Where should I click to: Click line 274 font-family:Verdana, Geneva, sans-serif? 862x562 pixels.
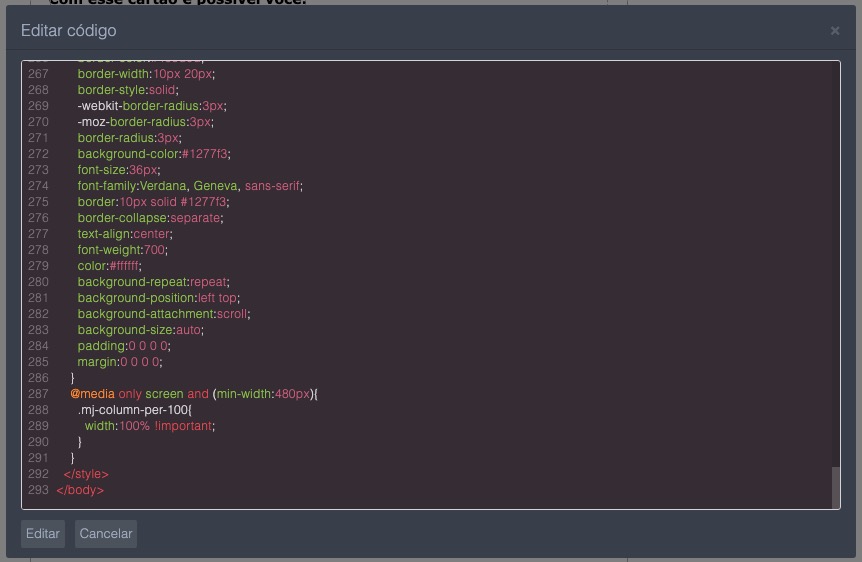pyautogui.click(x=190, y=186)
